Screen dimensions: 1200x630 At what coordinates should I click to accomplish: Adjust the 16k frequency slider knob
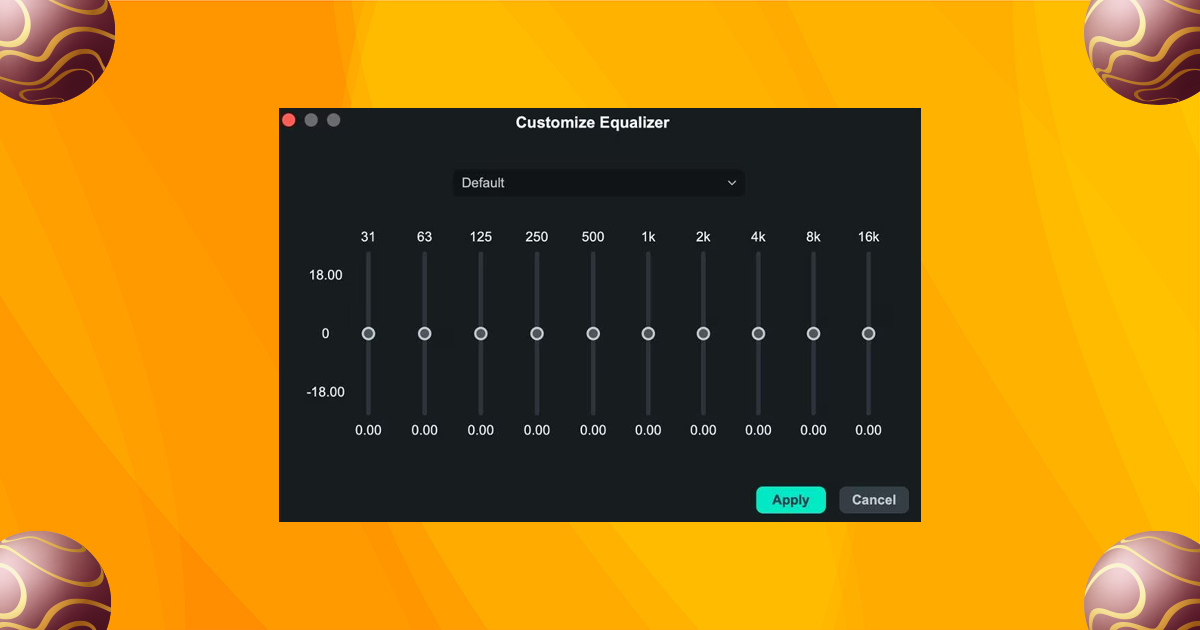click(x=868, y=333)
